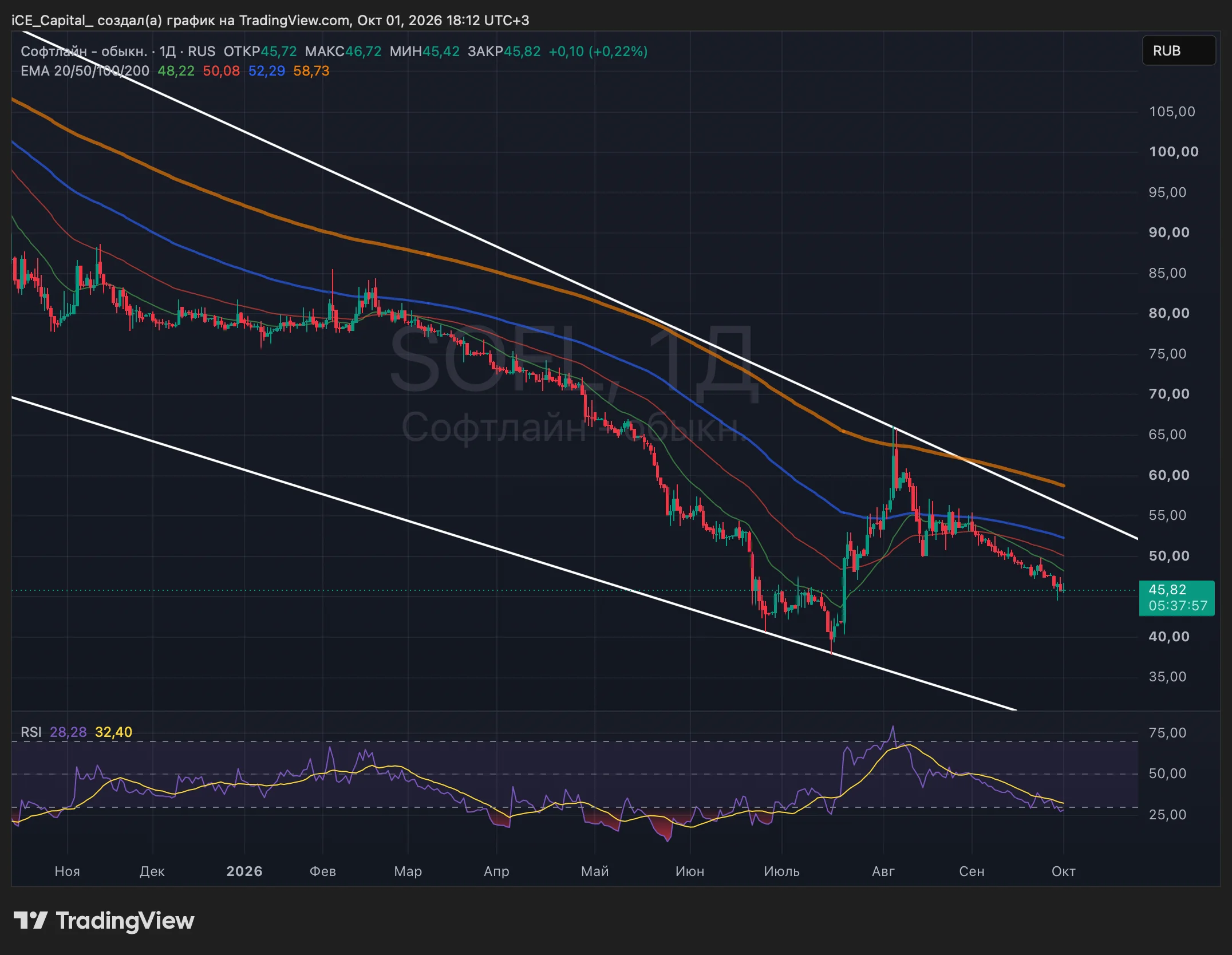Screen dimensions: 1232x955
Task: Click the EMA 200 value 58,73
Action: [x=311, y=71]
